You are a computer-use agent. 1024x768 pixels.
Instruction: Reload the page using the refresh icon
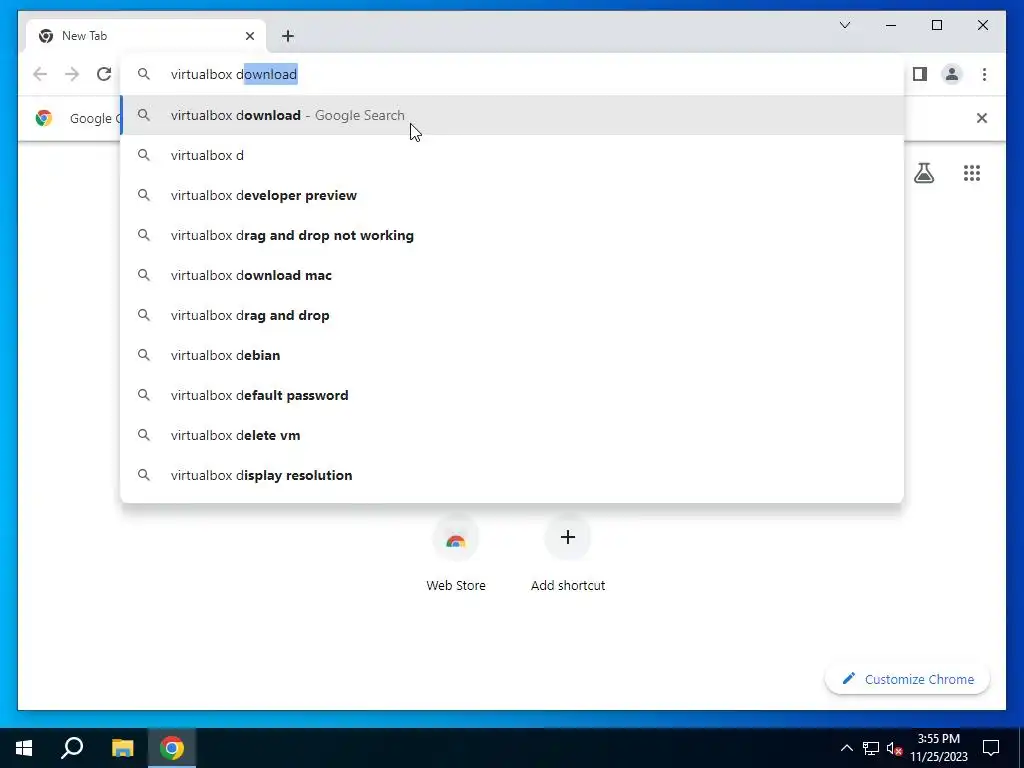[104, 74]
